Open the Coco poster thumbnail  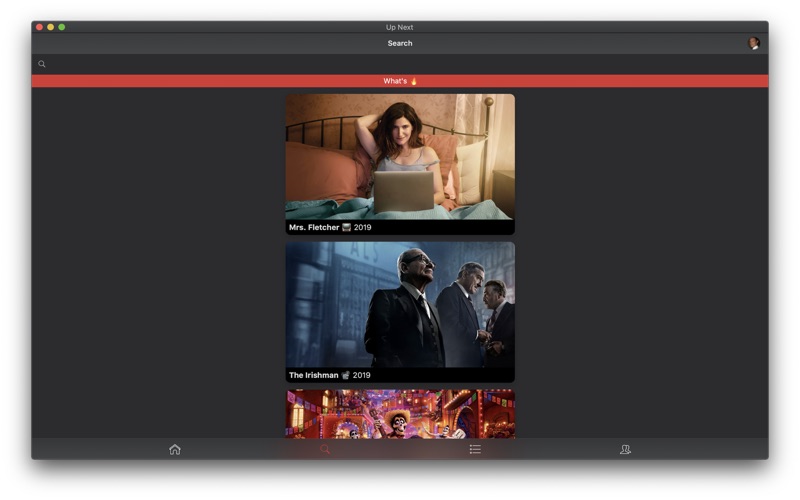[x=400, y=414]
